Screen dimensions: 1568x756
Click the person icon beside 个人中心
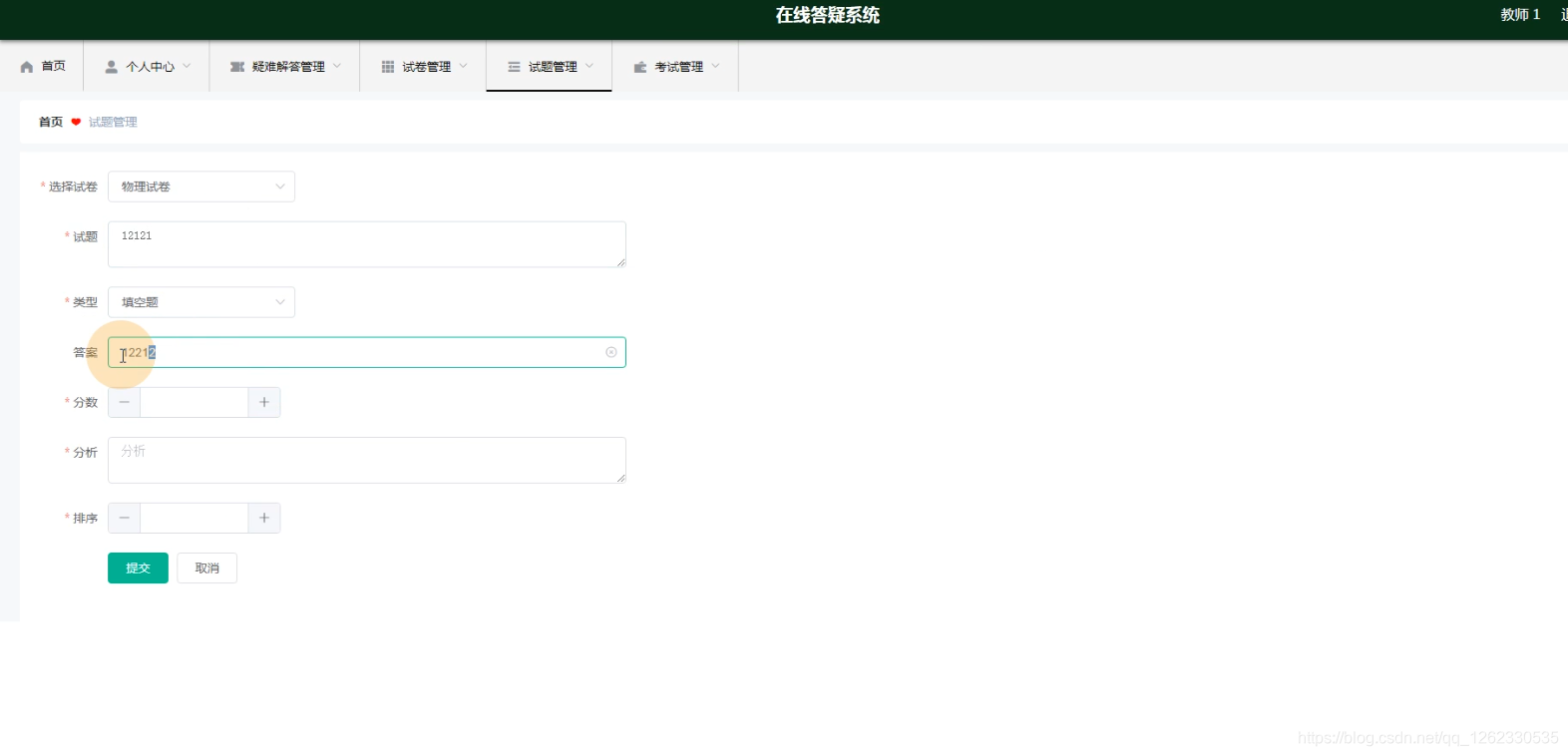112,67
